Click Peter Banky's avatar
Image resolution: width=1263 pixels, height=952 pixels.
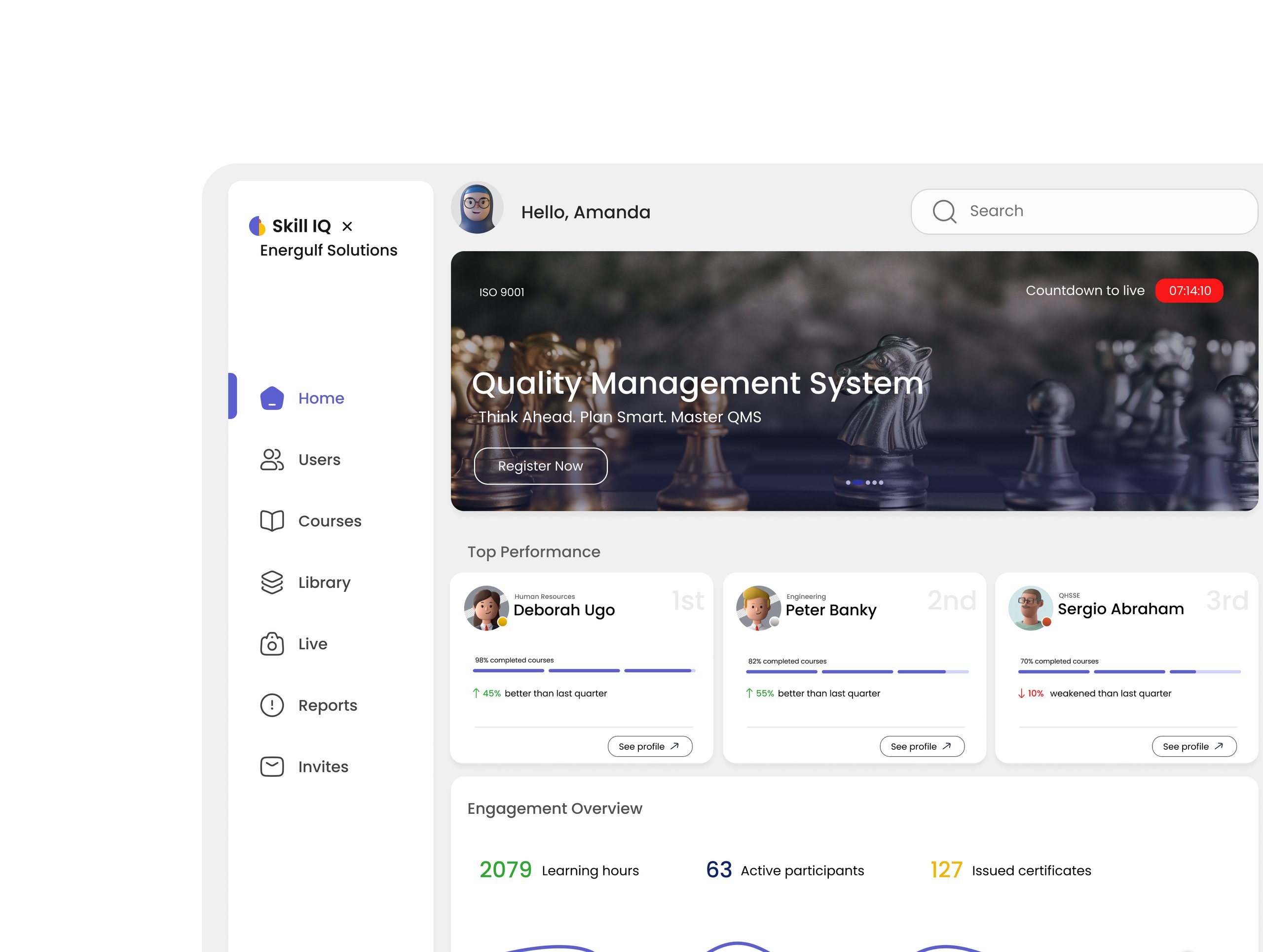tap(758, 608)
